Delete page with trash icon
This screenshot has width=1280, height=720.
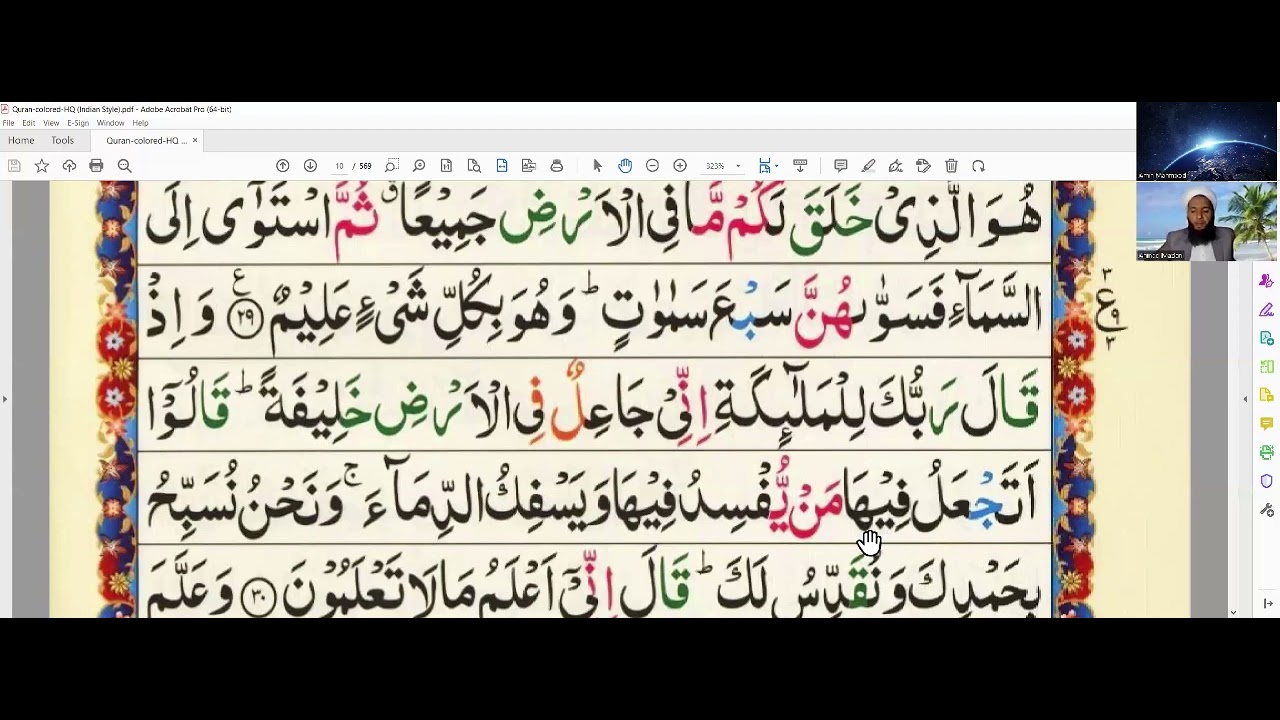[951, 166]
